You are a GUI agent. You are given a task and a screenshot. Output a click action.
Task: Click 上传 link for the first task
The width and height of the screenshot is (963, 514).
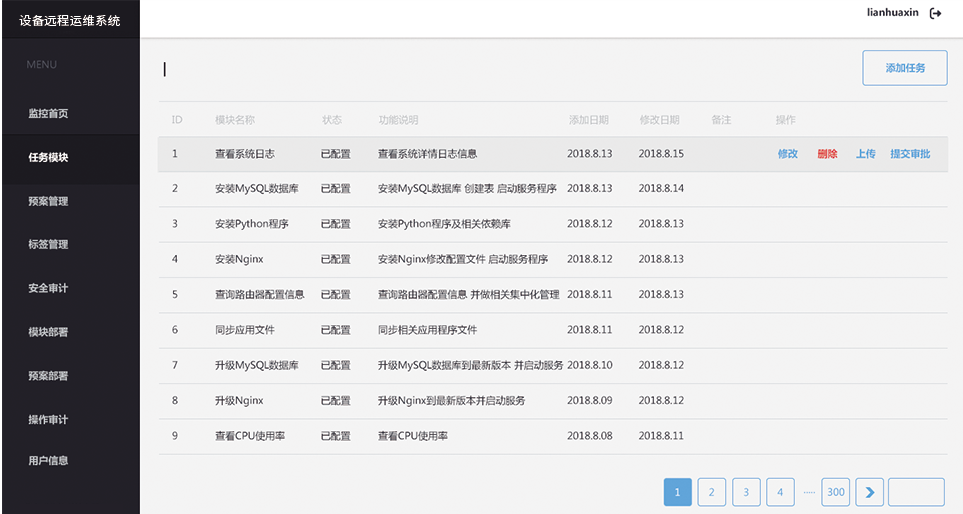865,154
